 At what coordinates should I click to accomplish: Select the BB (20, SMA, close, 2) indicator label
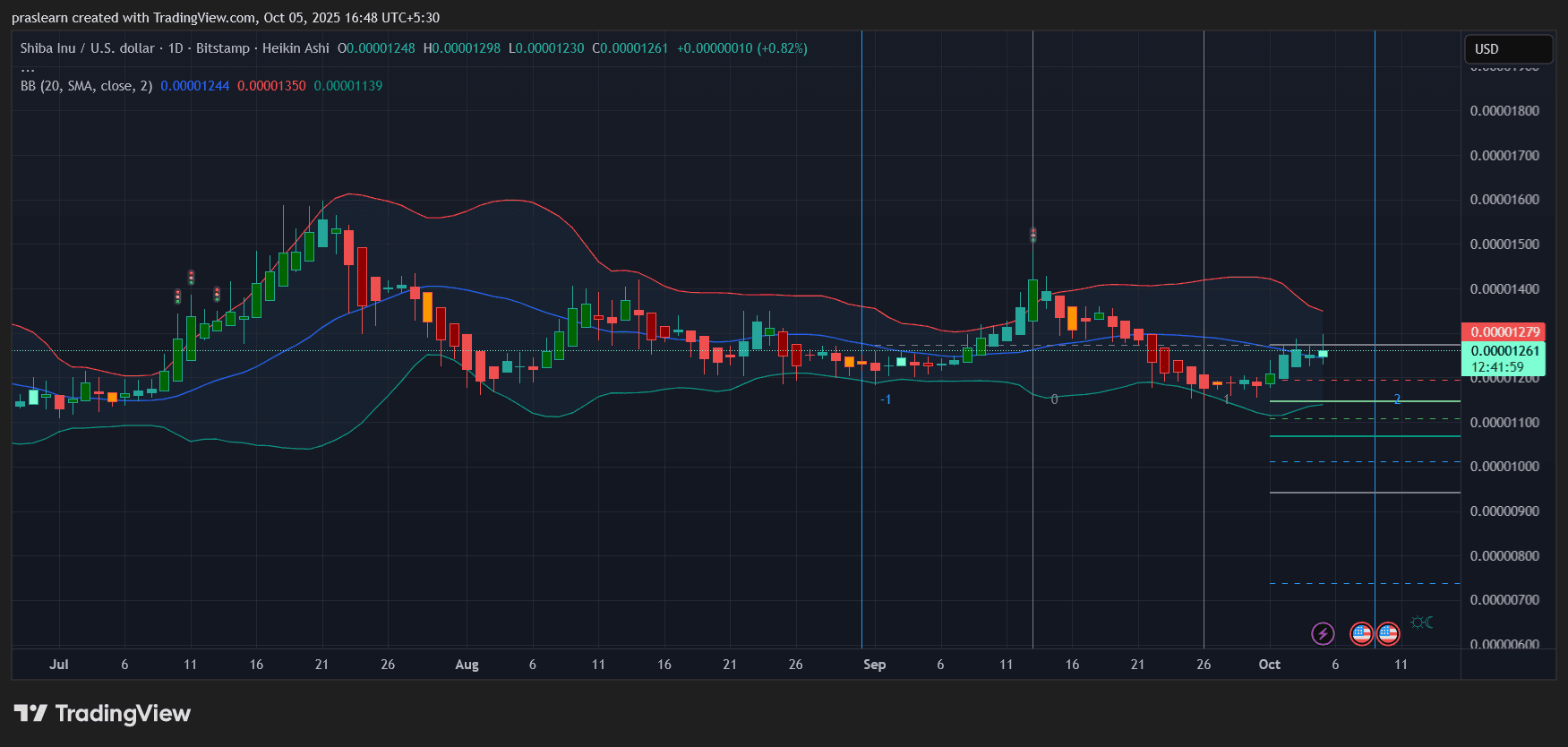(86, 86)
